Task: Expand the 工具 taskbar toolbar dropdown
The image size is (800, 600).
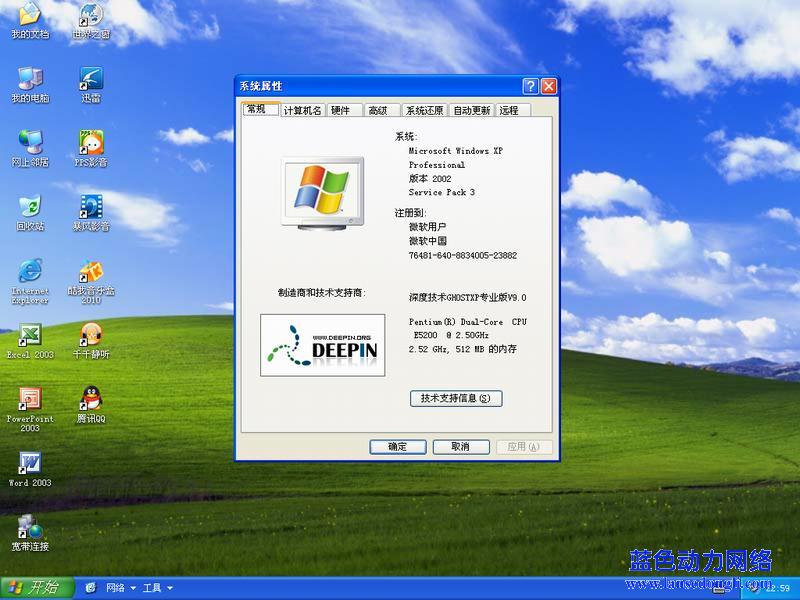Action: tap(169, 588)
